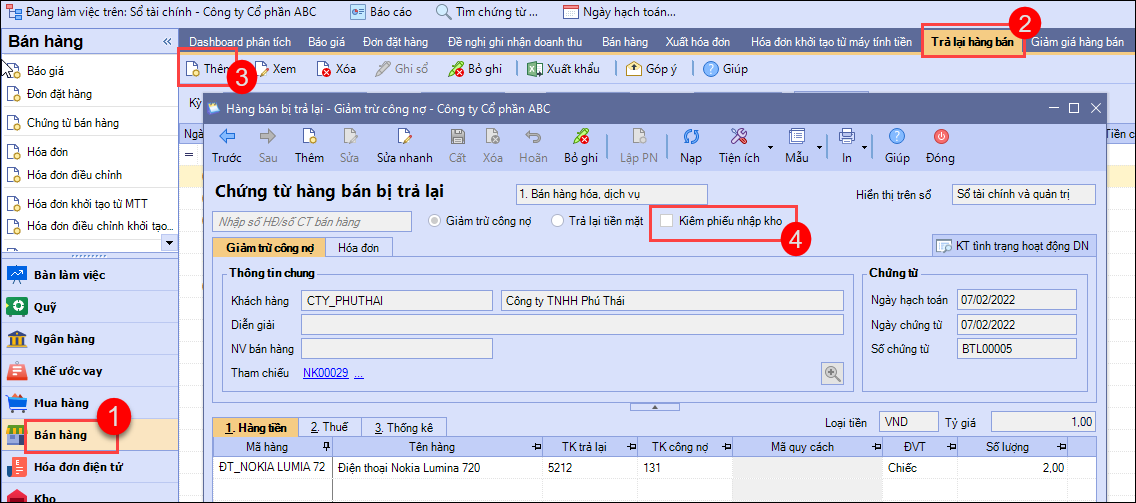The image size is (1136, 503).
Task: Open the Hóa đơn tab in the dialog
Action: coord(357,247)
